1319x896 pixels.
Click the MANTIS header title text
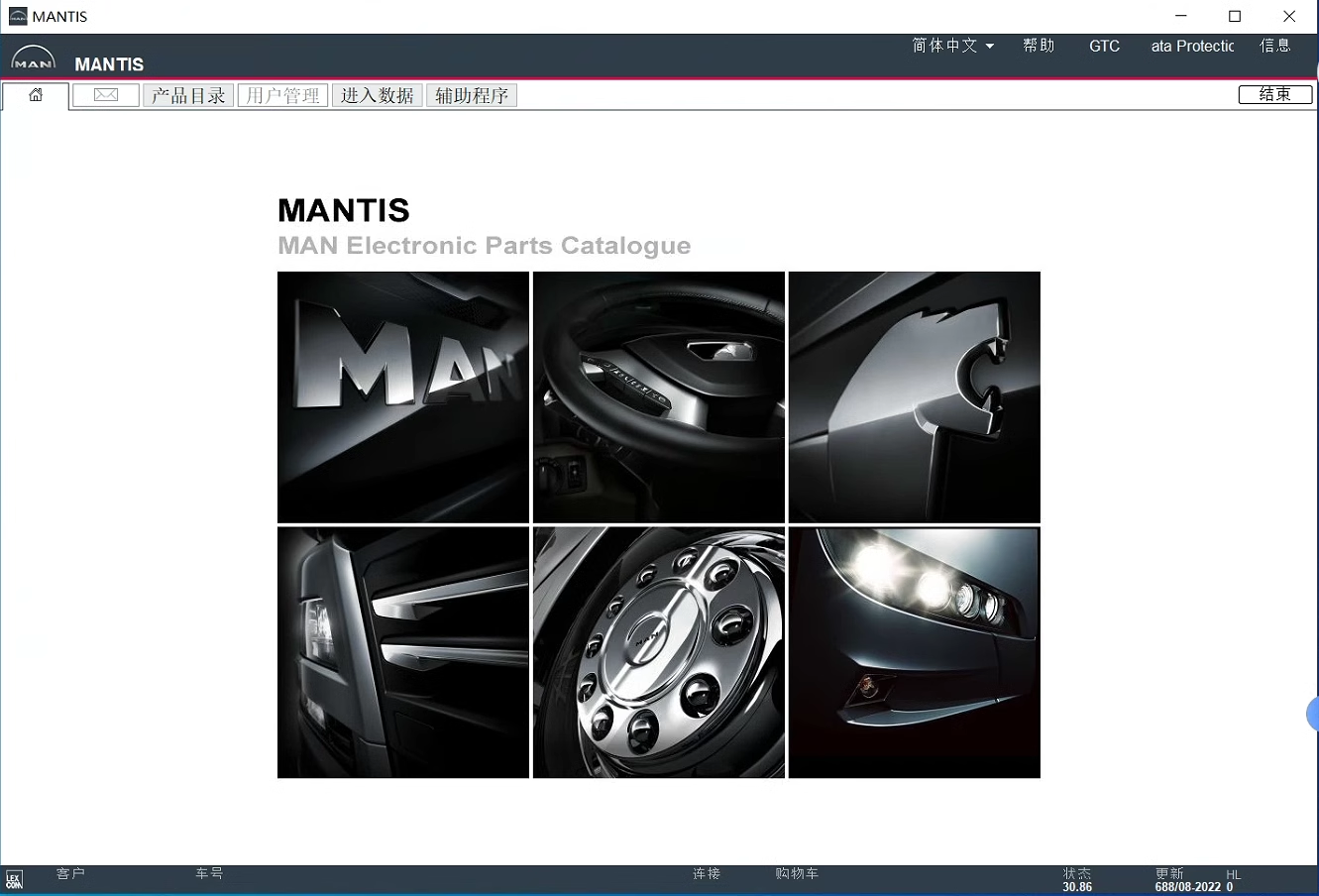(x=109, y=64)
